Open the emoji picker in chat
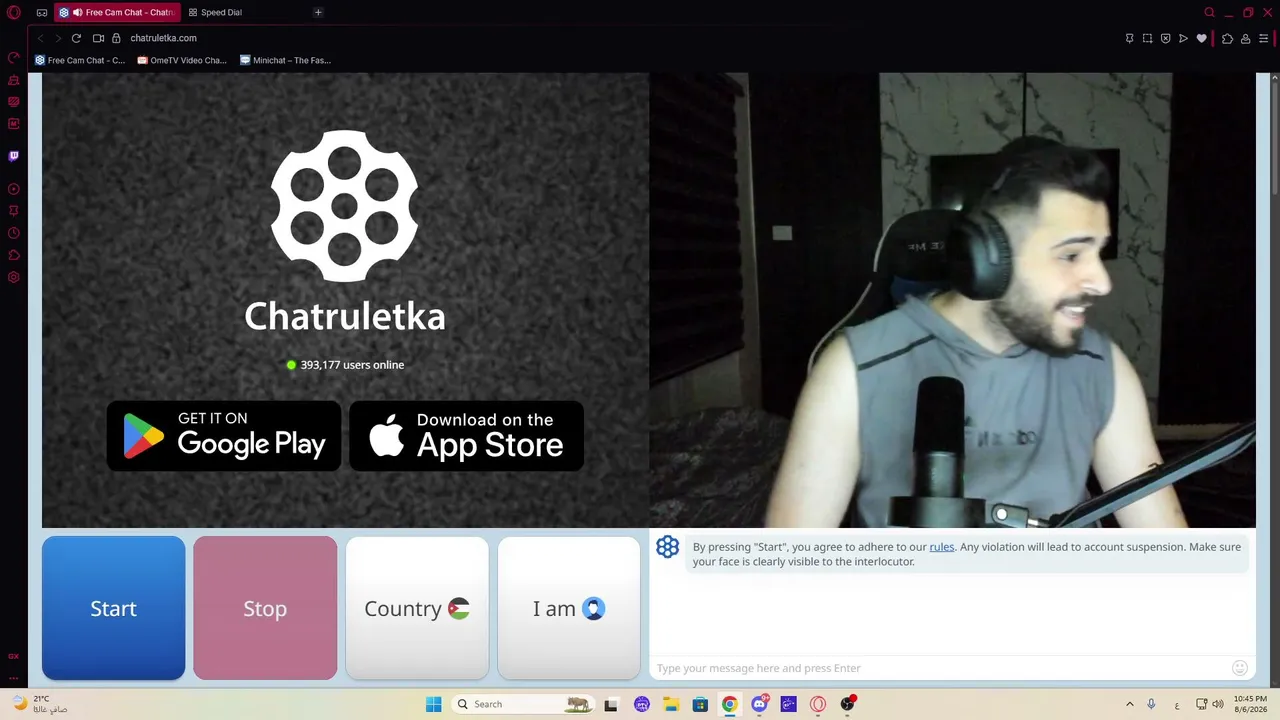 point(1240,668)
